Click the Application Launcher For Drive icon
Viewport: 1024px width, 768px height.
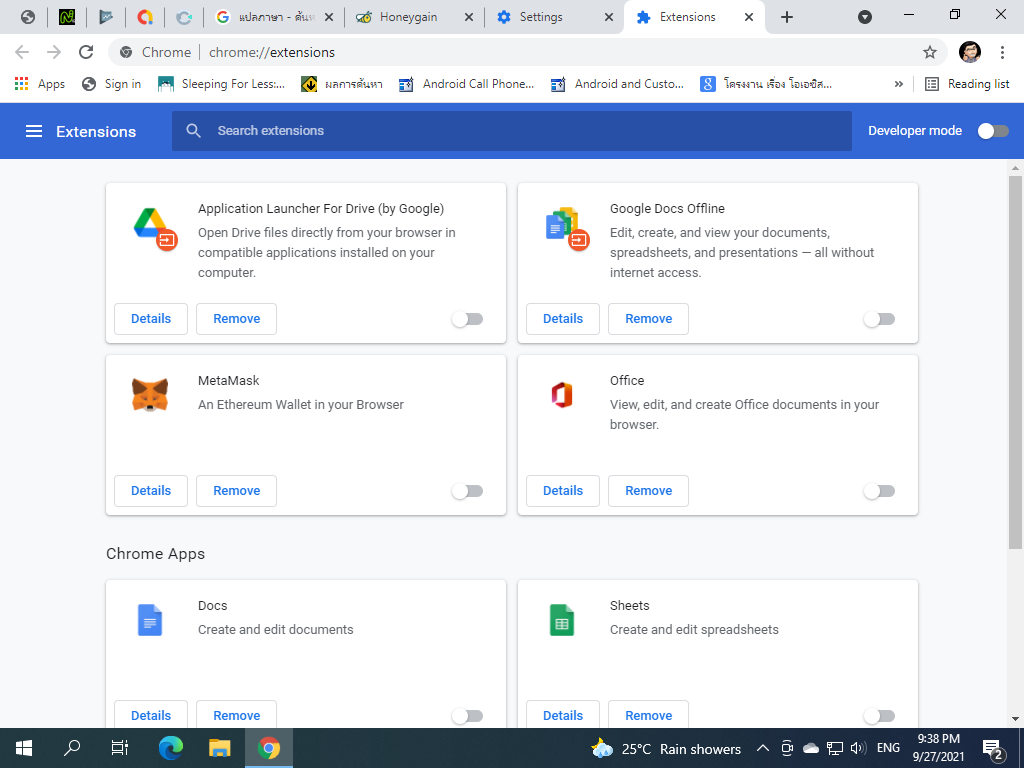click(x=155, y=229)
